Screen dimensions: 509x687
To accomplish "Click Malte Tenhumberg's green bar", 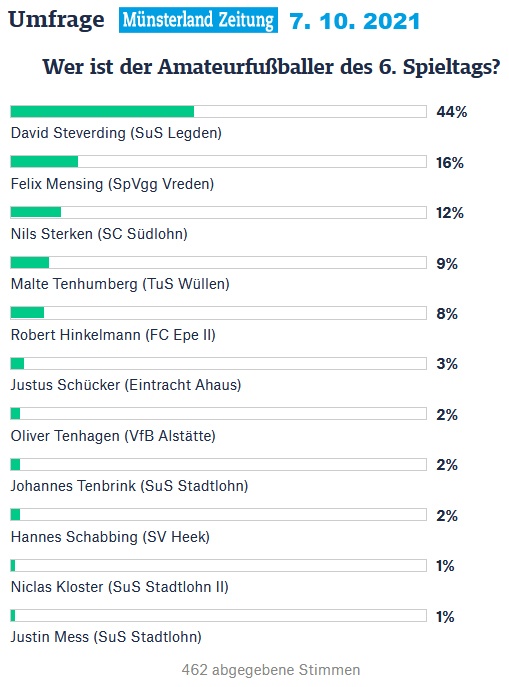I will [30, 262].
